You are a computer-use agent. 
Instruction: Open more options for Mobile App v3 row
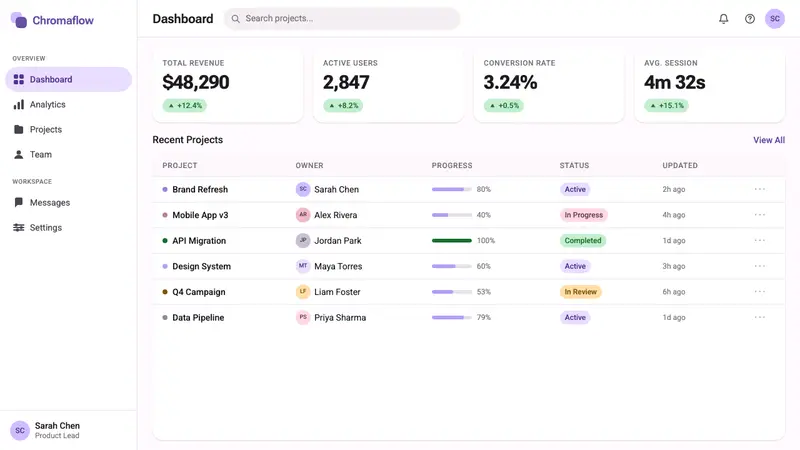(760, 215)
